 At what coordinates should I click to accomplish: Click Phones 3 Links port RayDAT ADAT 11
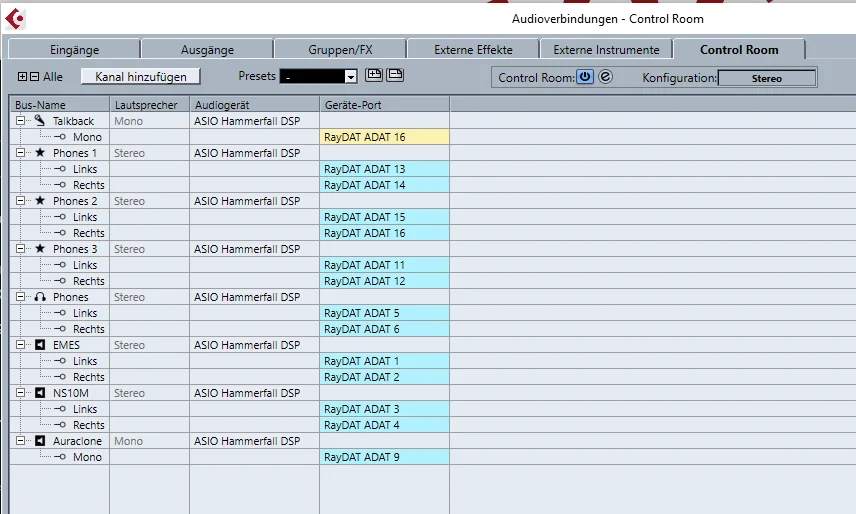384,265
